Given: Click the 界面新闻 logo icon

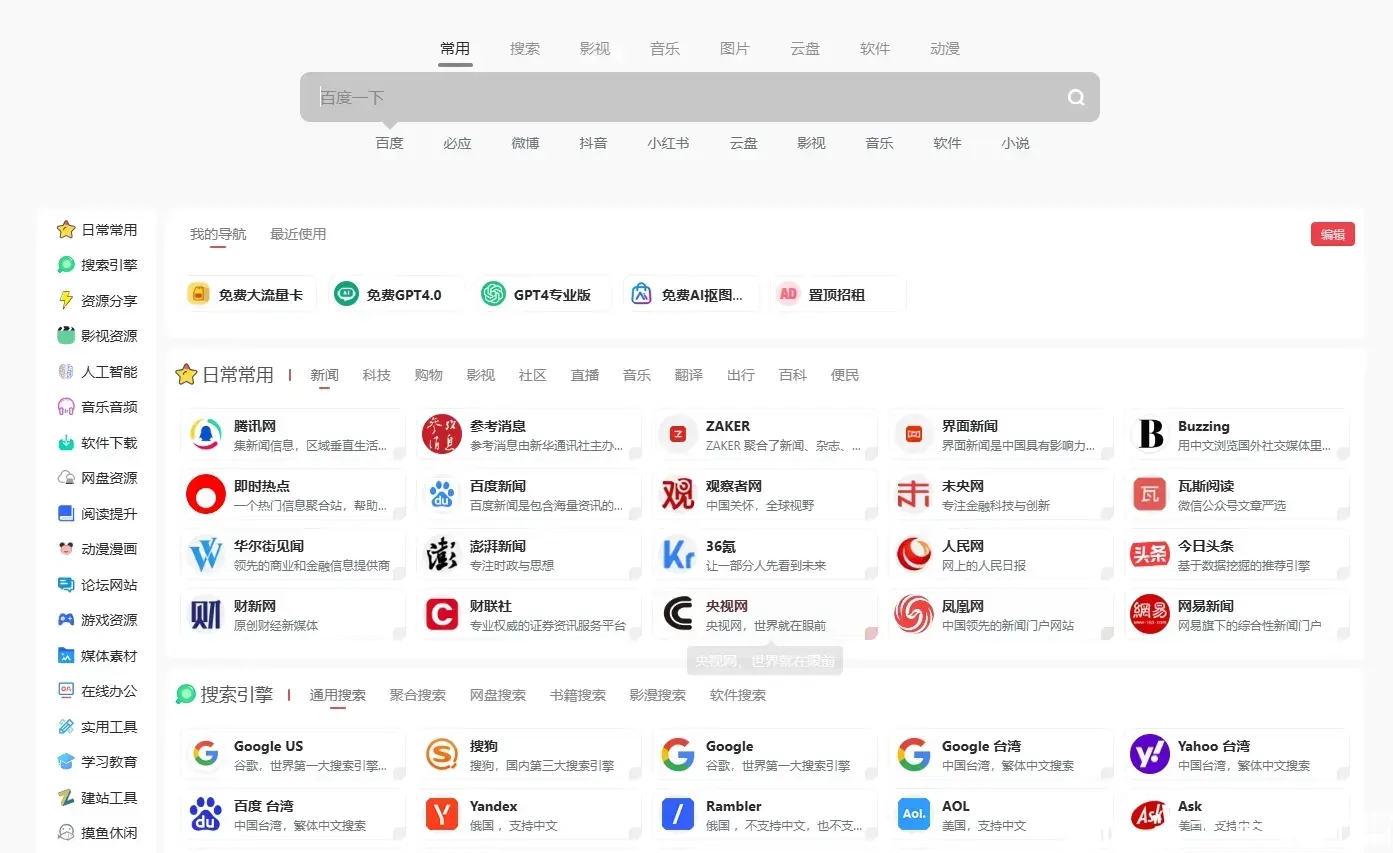Looking at the screenshot, I should (914, 435).
